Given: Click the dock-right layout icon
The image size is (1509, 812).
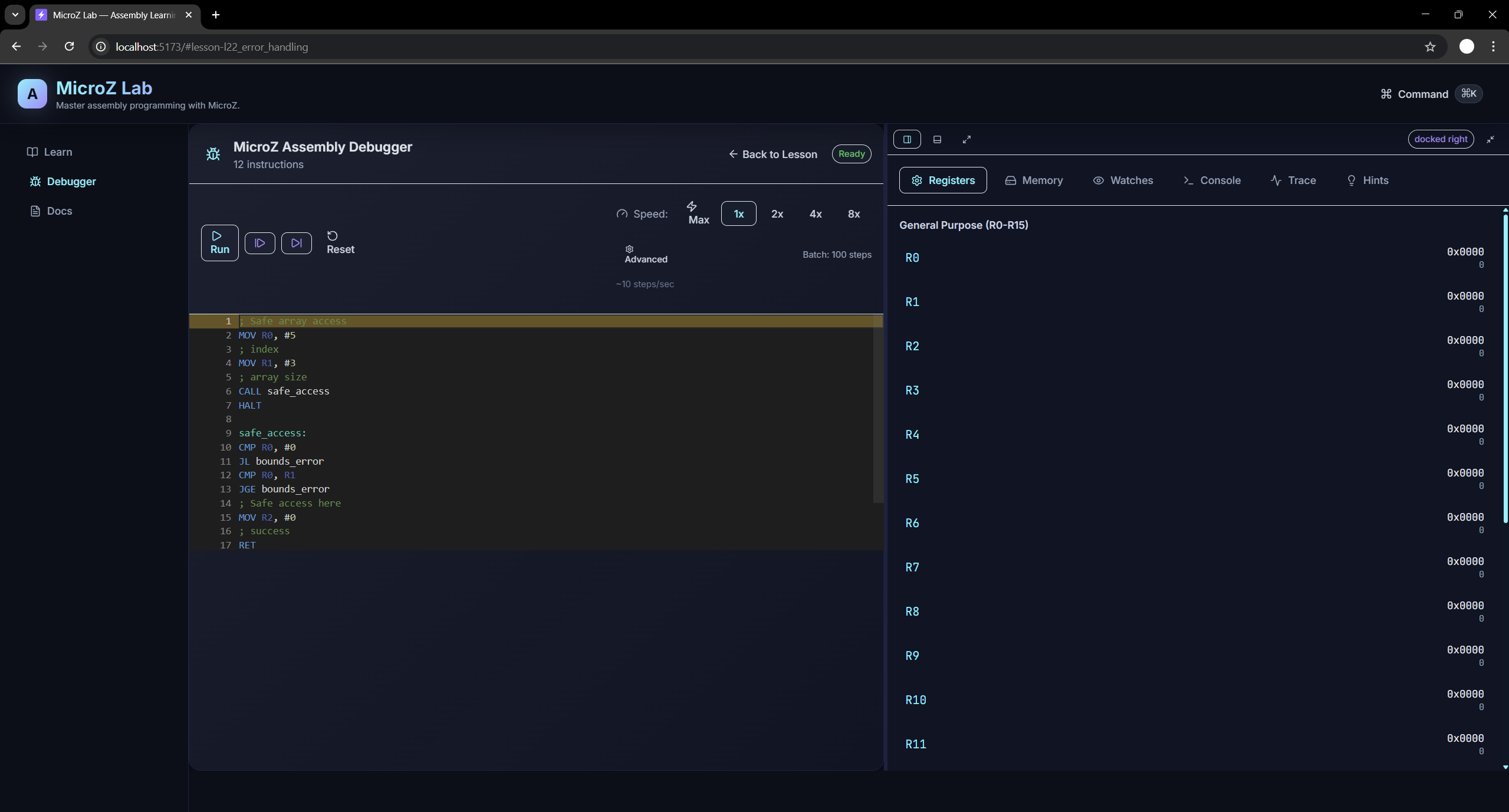Looking at the screenshot, I should (x=907, y=140).
